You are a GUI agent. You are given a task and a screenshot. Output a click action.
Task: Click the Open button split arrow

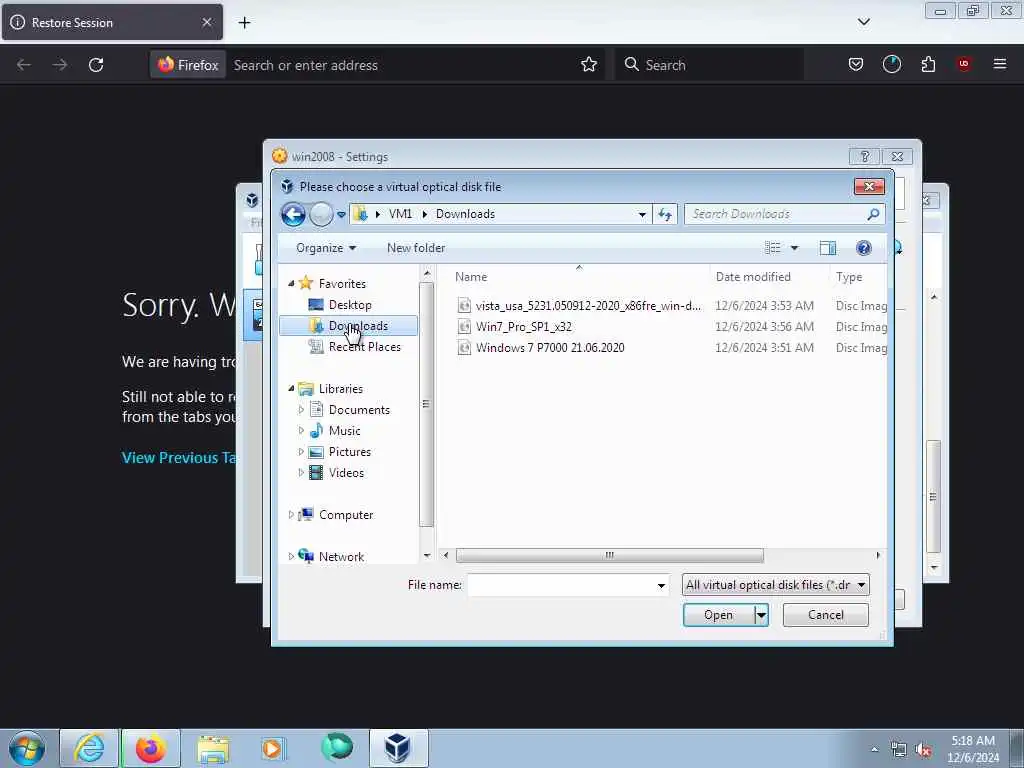(x=761, y=615)
